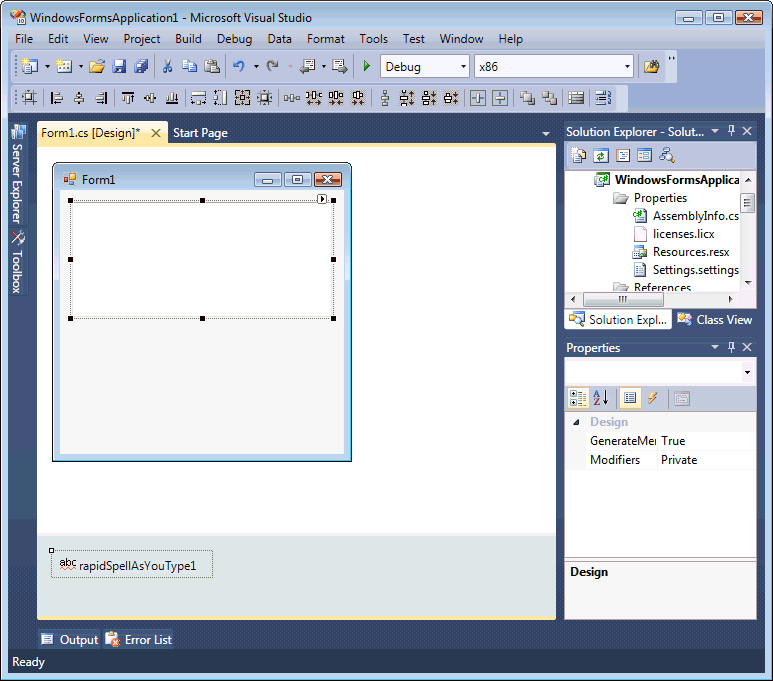The height and width of the screenshot is (681, 773).
Task: Click the Modifiers property value Private
Action: click(679, 460)
